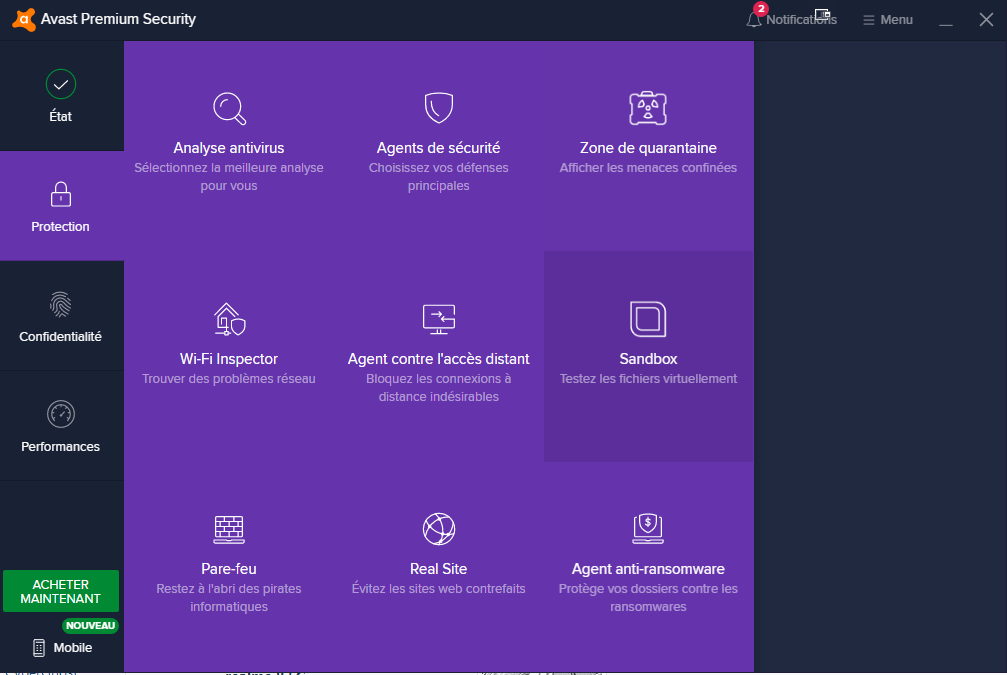Open the Sandbox title
This screenshot has height=675, width=1007.
[648, 358]
